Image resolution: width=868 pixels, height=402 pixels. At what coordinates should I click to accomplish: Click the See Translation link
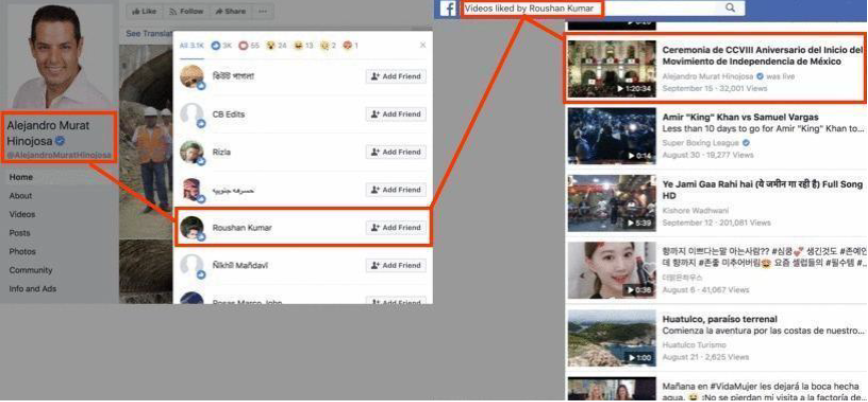tap(149, 34)
